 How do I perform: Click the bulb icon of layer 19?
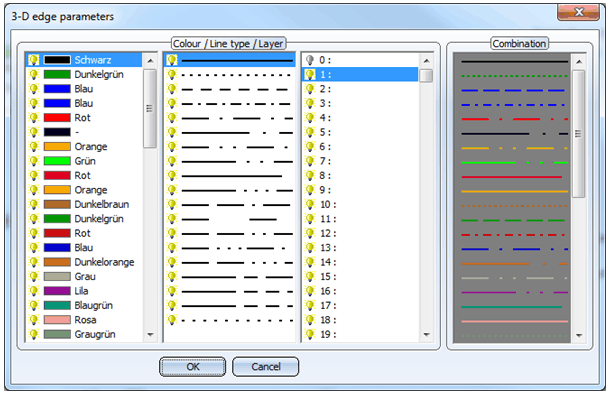click(310, 334)
